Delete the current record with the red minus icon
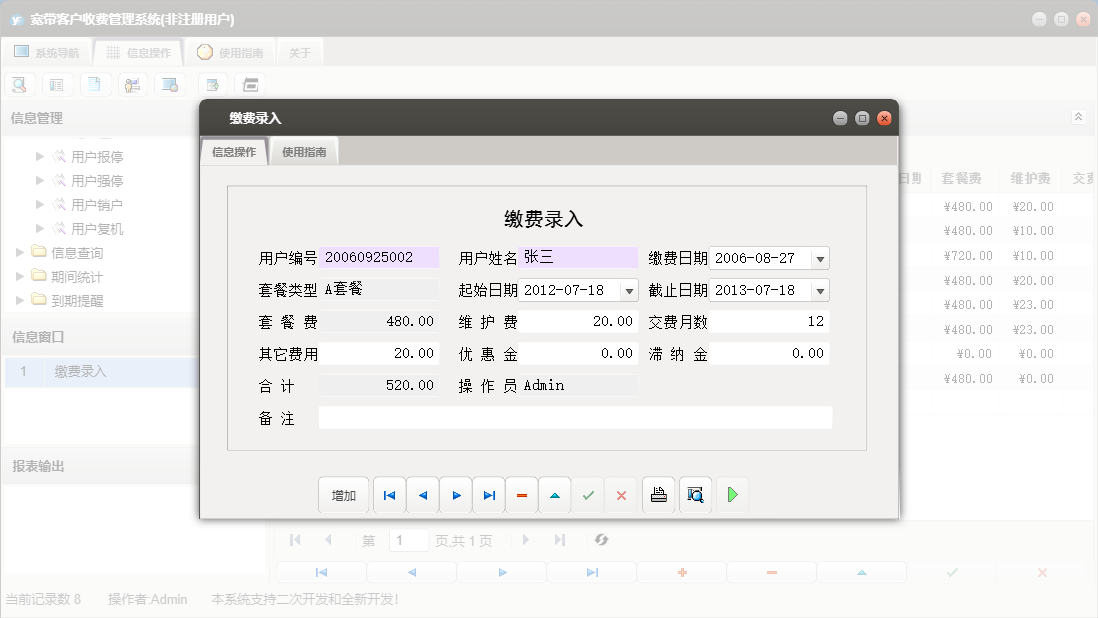Viewport: 1098px width, 618px height. tap(521, 494)
